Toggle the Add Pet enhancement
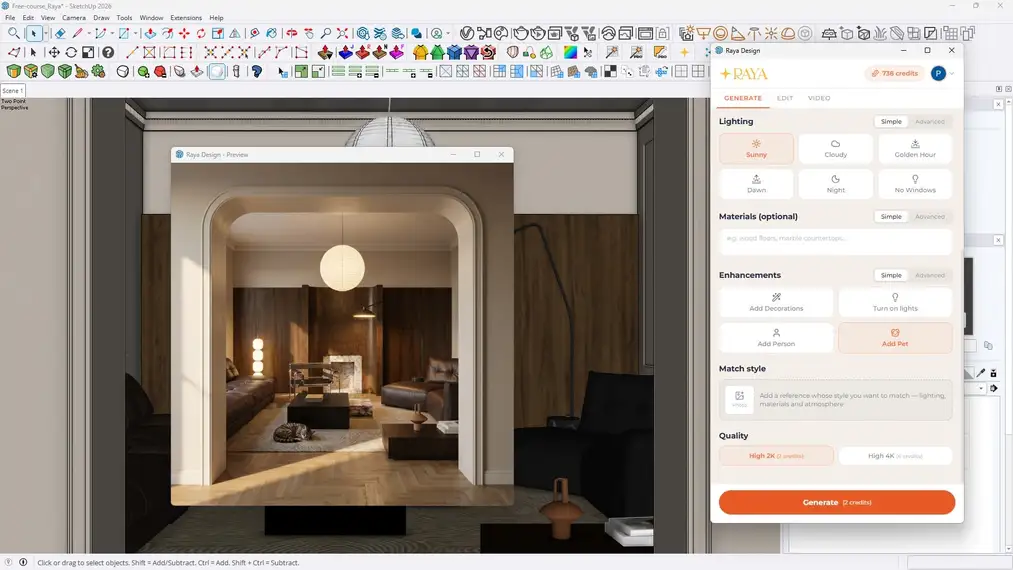 point(895,337)
